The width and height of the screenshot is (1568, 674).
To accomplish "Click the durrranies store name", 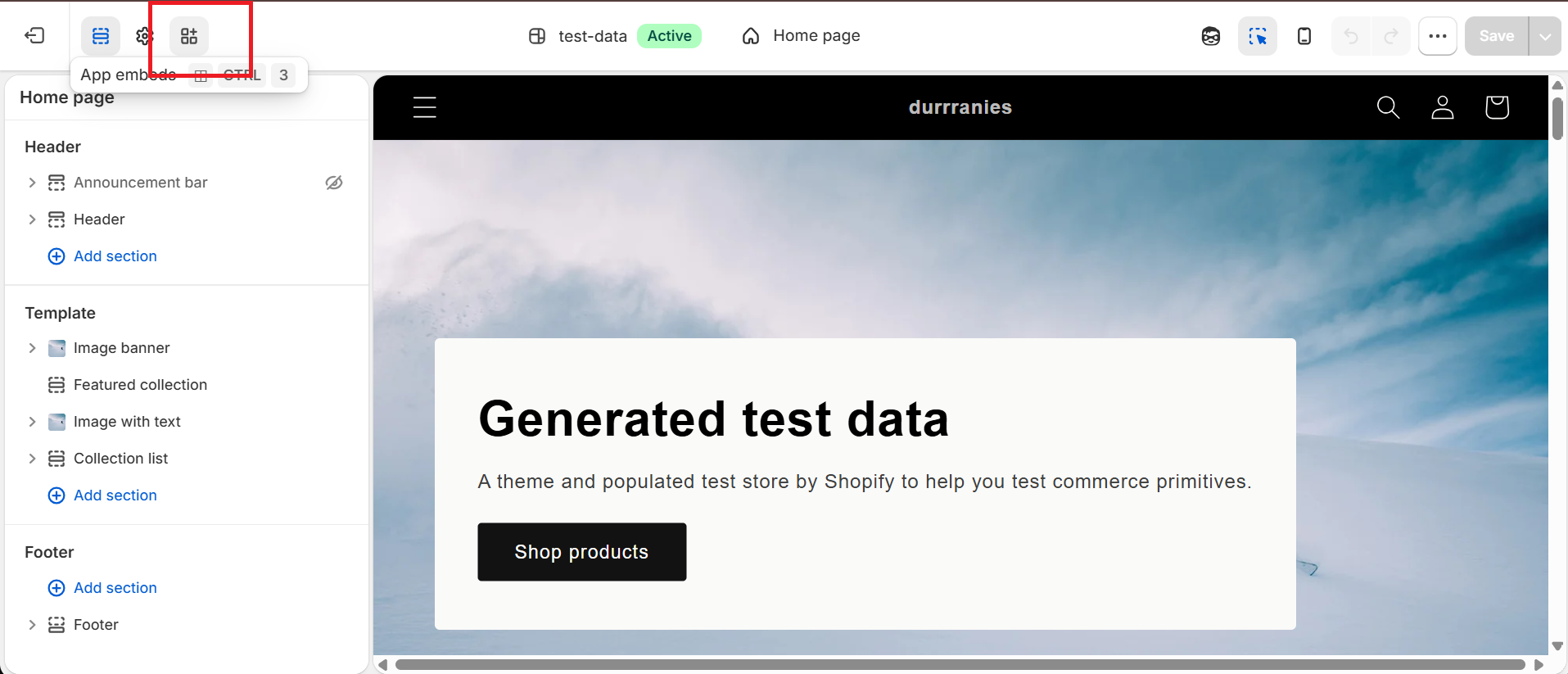I will tap(960, 107).
